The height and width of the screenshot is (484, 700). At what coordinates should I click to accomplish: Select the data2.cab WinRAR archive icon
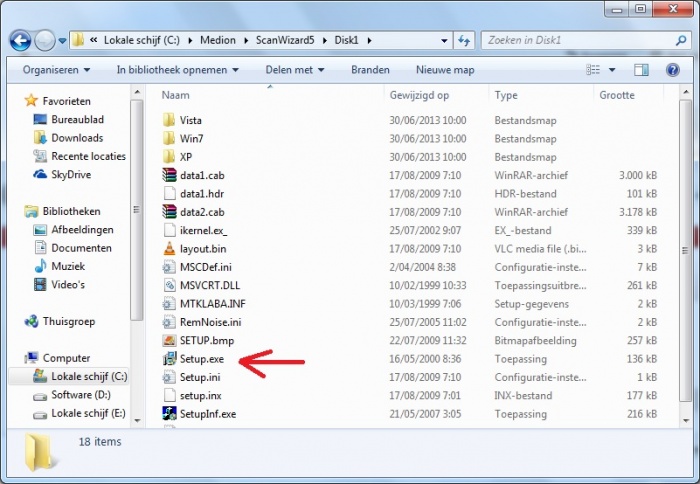(169, 212)
